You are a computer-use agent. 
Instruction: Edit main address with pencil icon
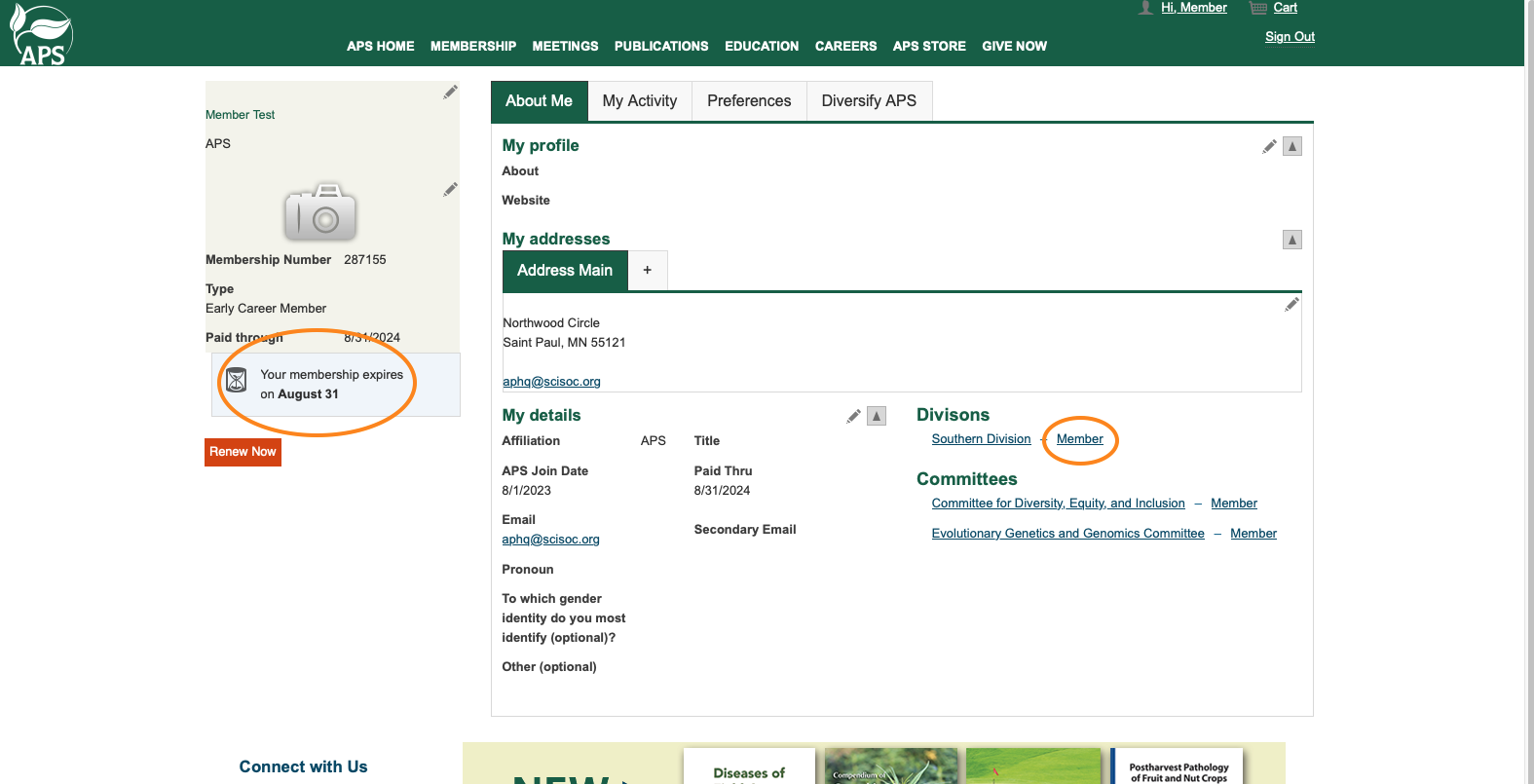[x=1291, y=305]
